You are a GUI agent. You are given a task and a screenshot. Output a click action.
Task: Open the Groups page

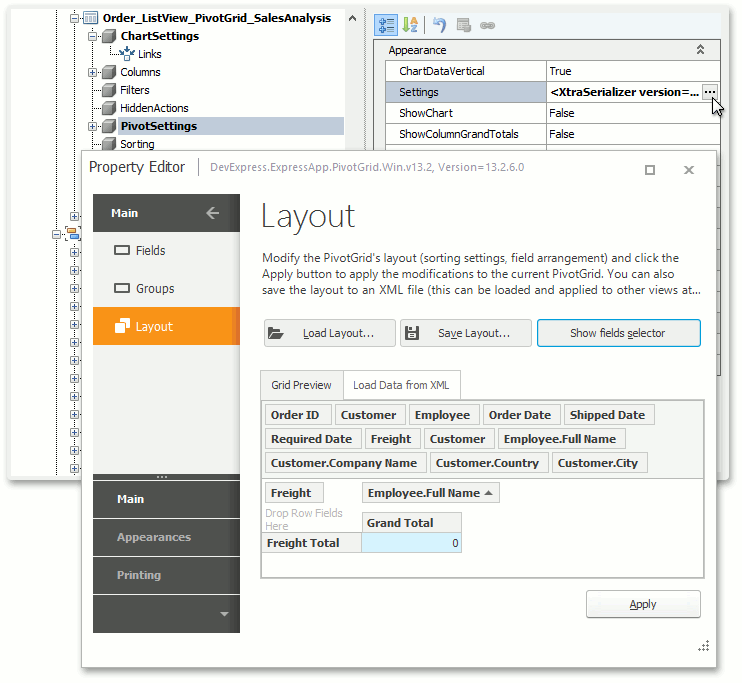point(166,288)
